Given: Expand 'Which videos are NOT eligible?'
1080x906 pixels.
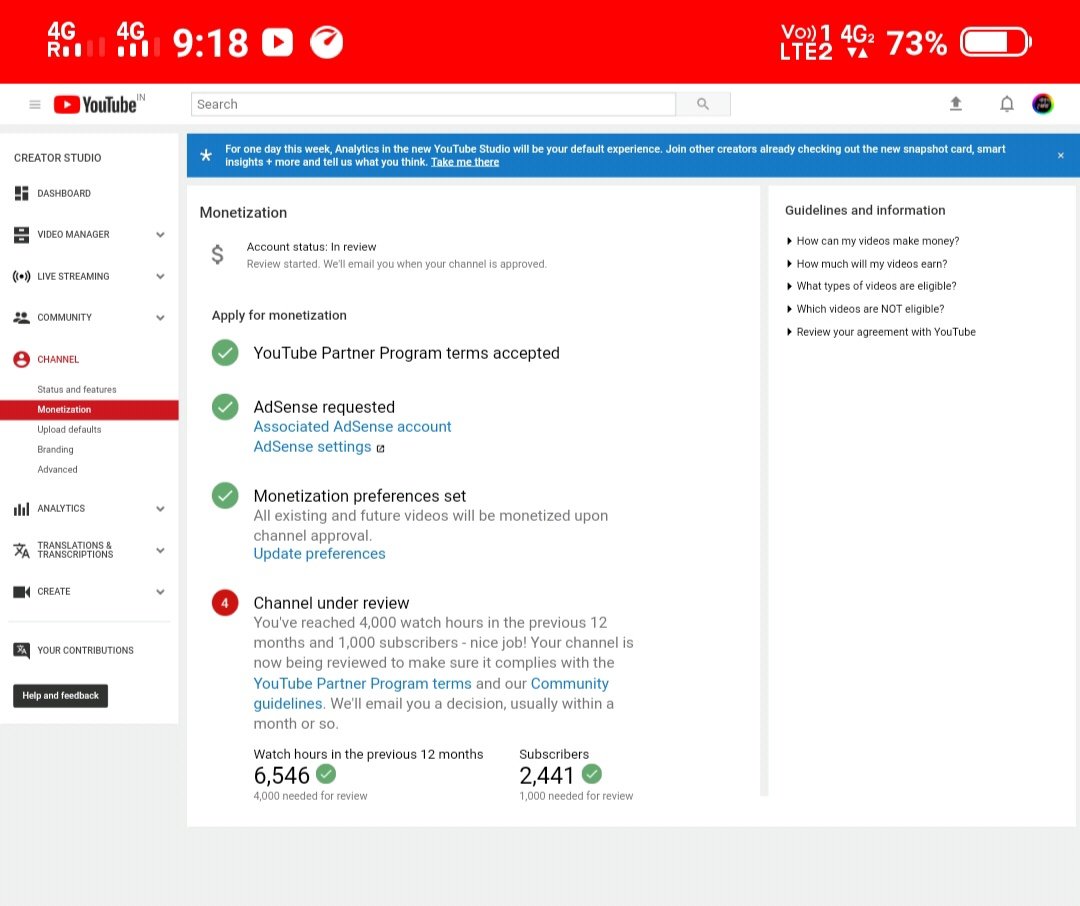Looking at the screenshot, I should [x=865, y=309].
